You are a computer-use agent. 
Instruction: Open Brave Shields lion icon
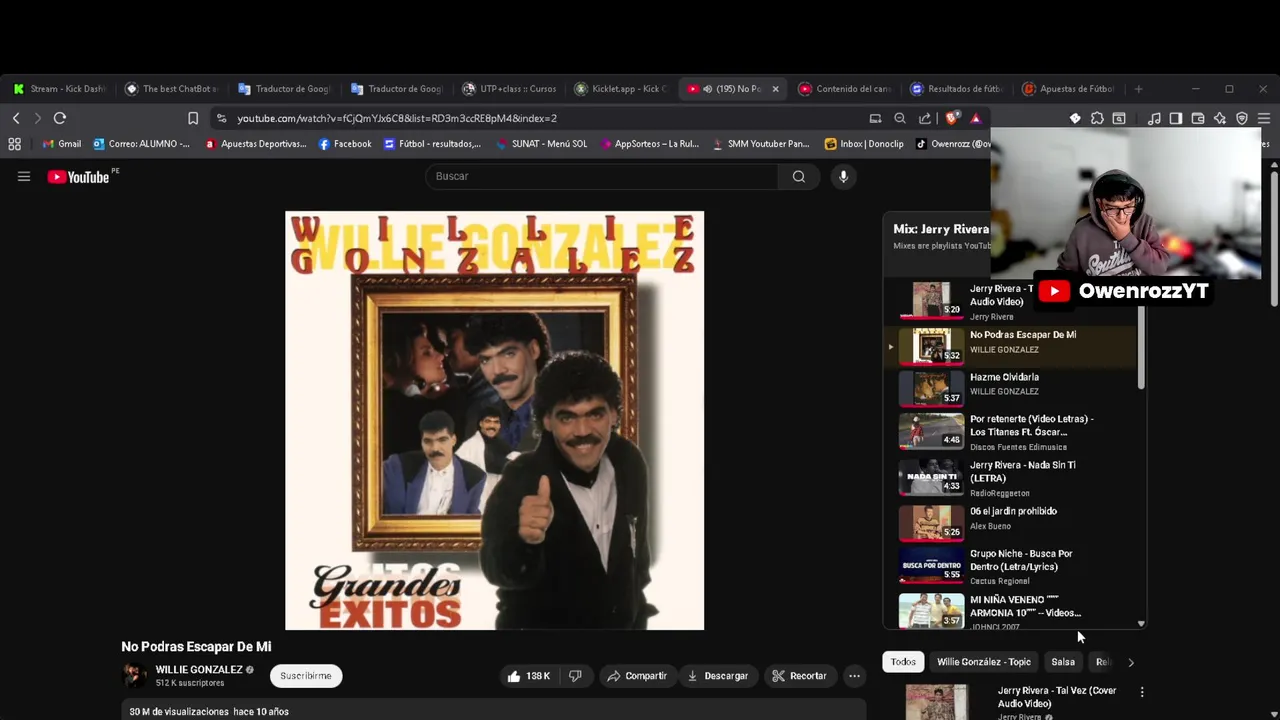point(952,118)
